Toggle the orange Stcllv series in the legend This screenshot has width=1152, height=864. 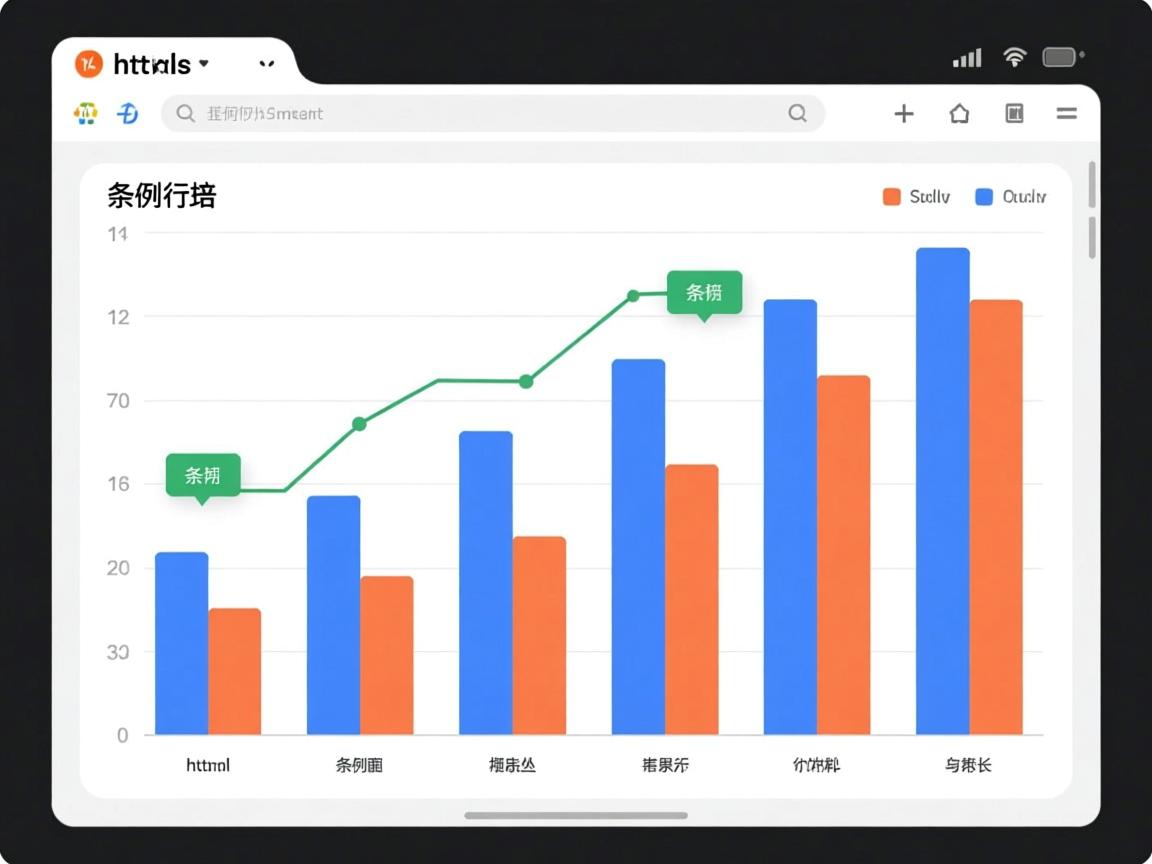pyautogui.click(x=925, y=196)
